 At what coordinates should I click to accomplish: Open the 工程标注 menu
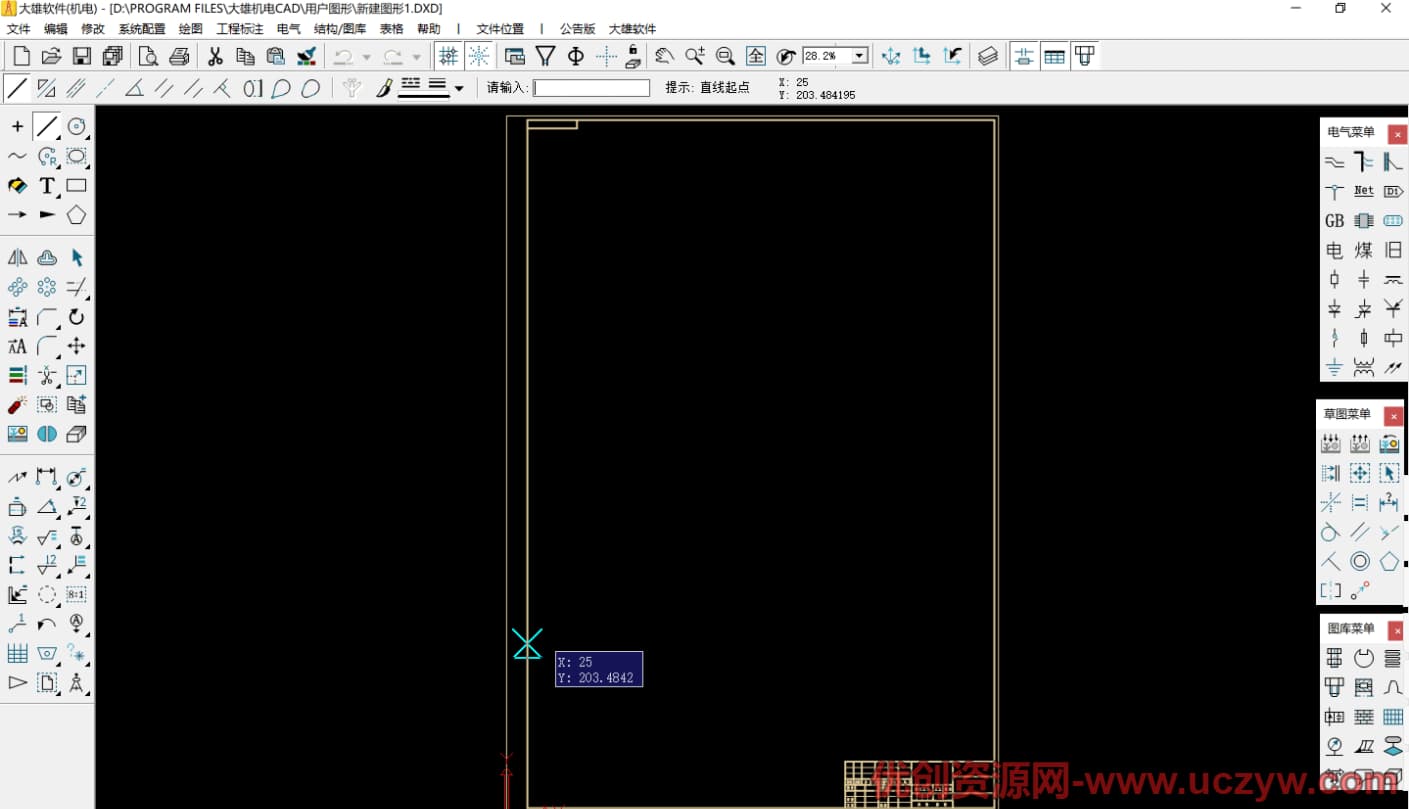[x=240, y=29]
